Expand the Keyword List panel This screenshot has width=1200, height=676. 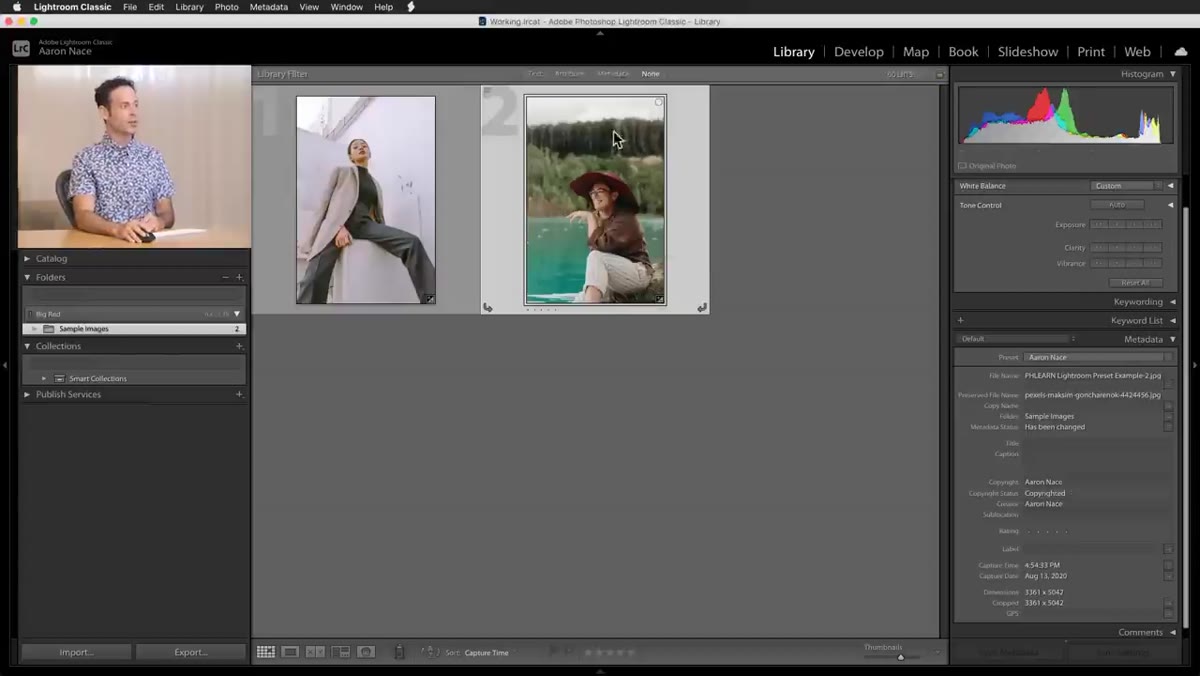[x=1171, y=321]
